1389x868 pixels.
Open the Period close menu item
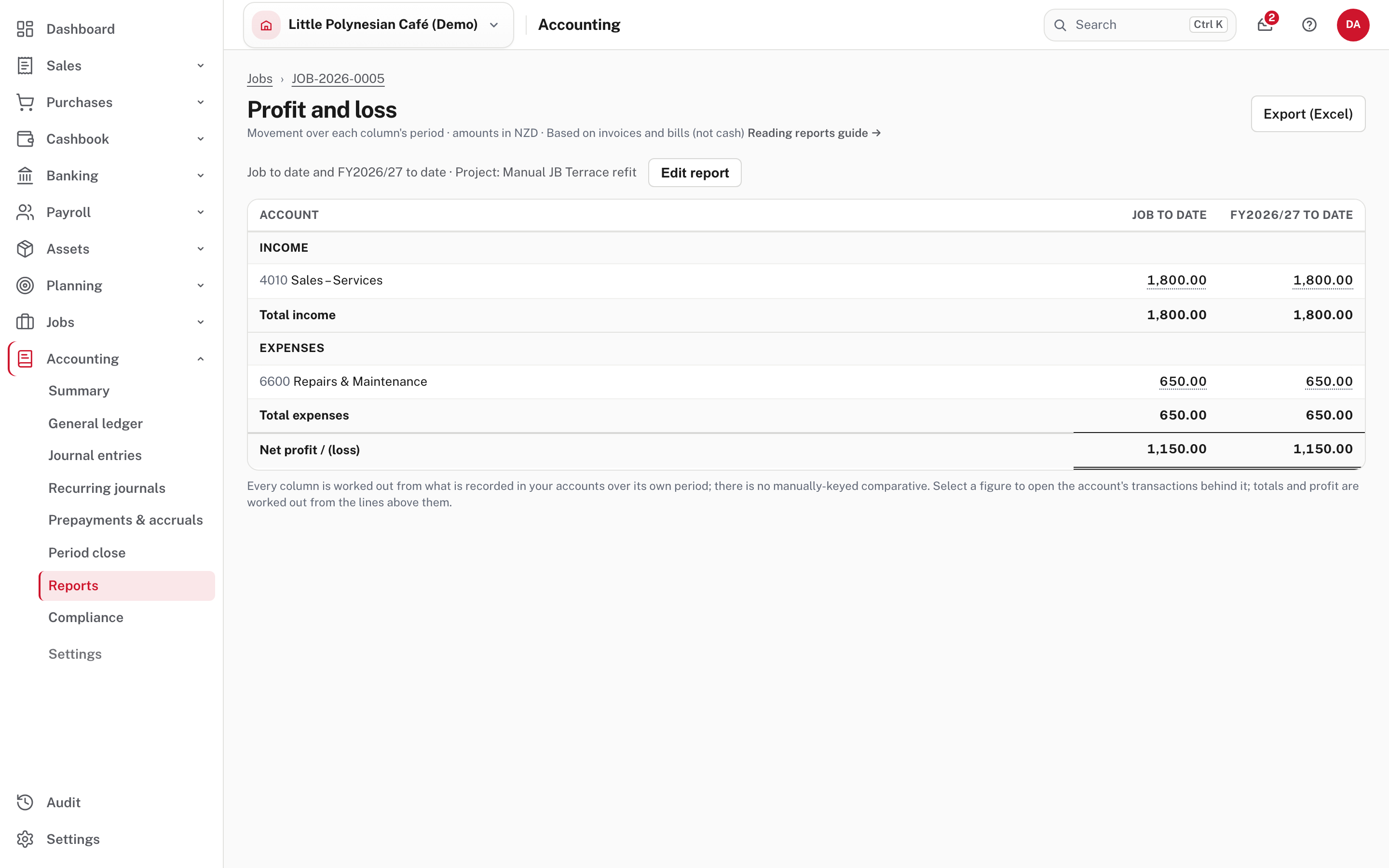pyautogui.click(x=87, y=552)
